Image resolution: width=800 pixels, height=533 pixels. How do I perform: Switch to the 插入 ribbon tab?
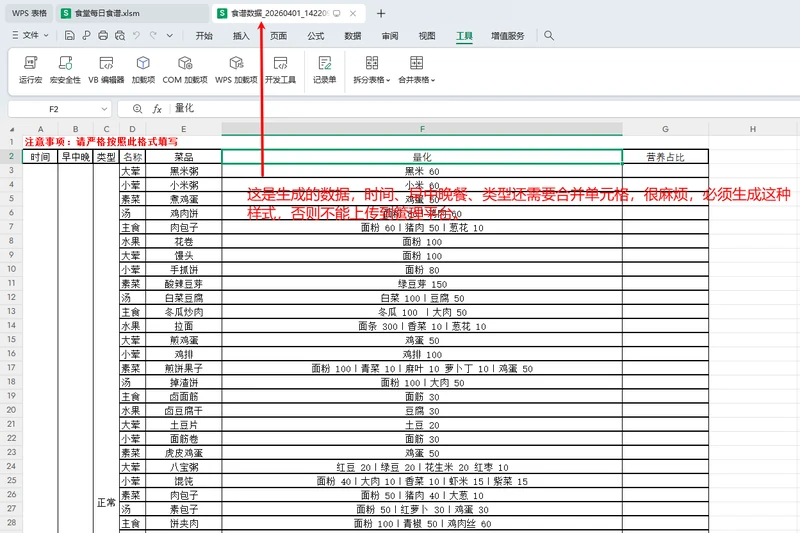coord(241,36)
